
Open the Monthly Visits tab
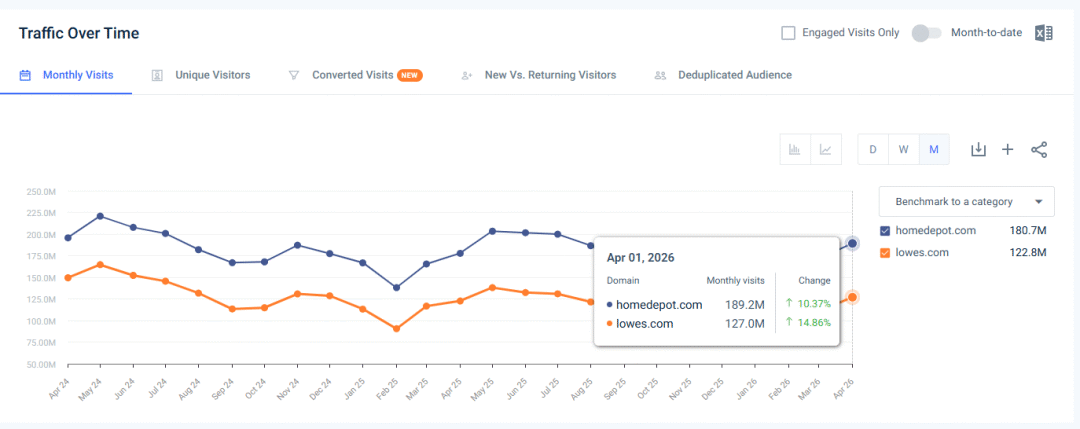[x=66, y=75]
